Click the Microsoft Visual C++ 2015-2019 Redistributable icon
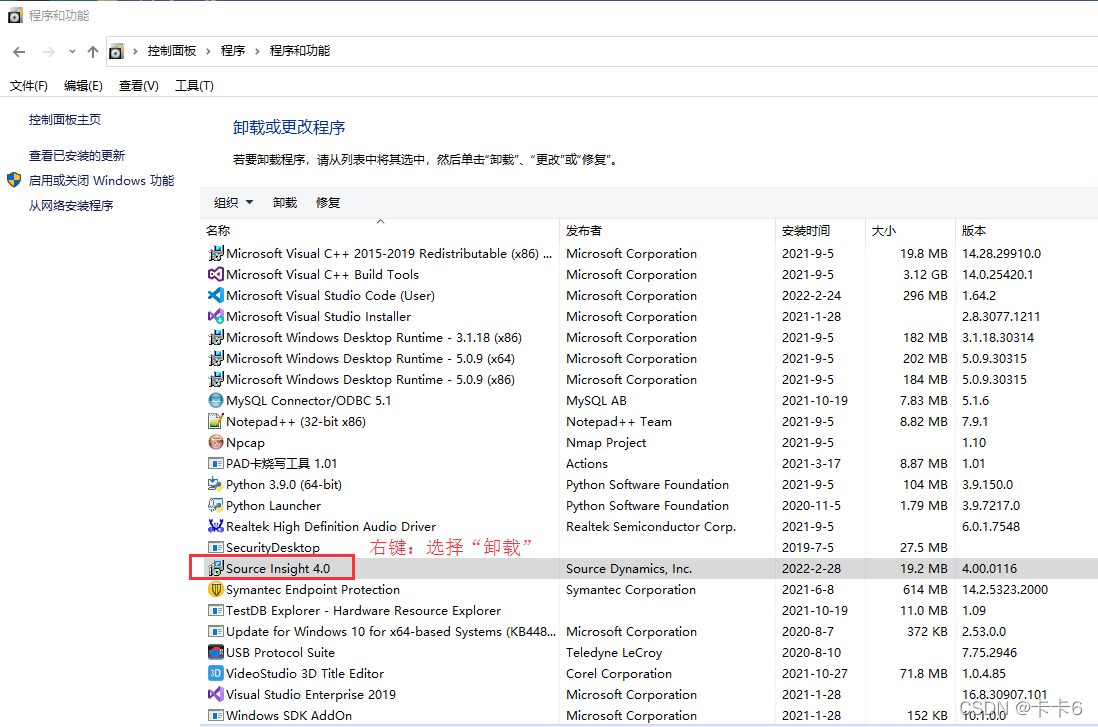1098x727 pixels. [x=216, y=254]
